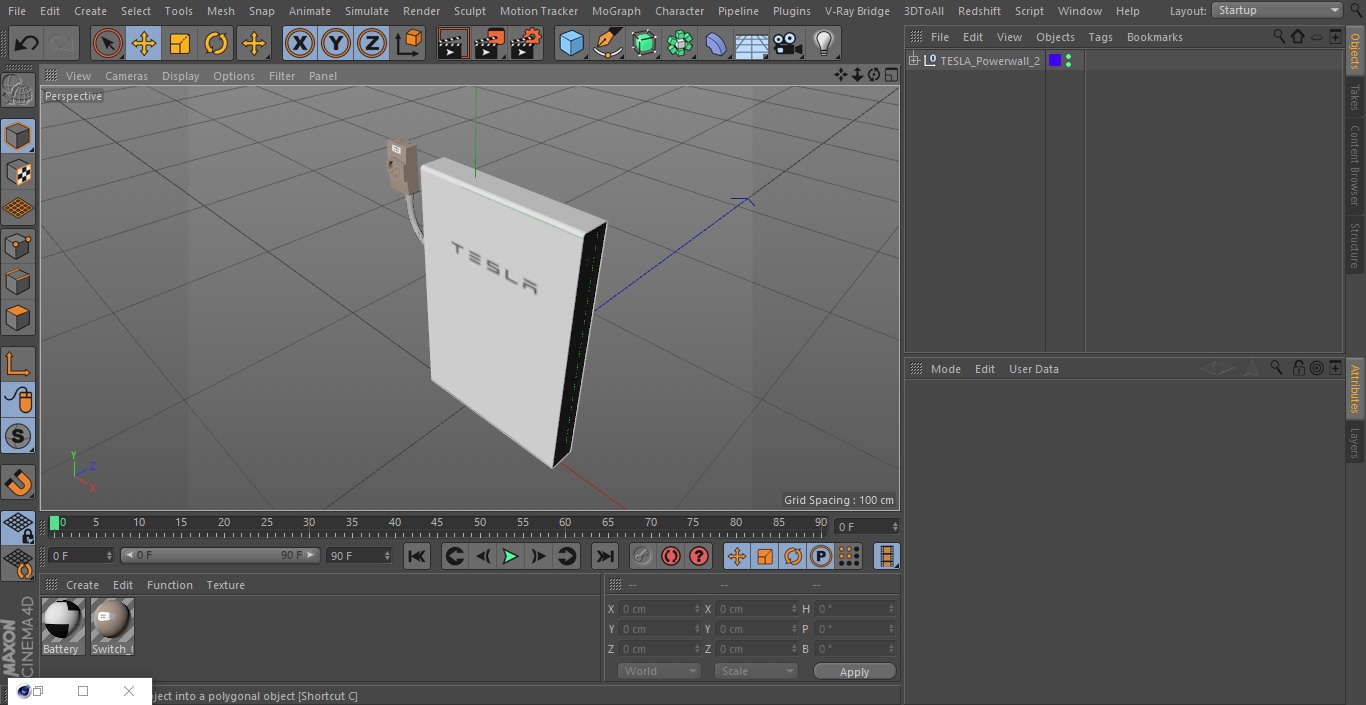Click the Apply button
The height and width of the screenshot is (705, 1366).
tap(854, 672)
